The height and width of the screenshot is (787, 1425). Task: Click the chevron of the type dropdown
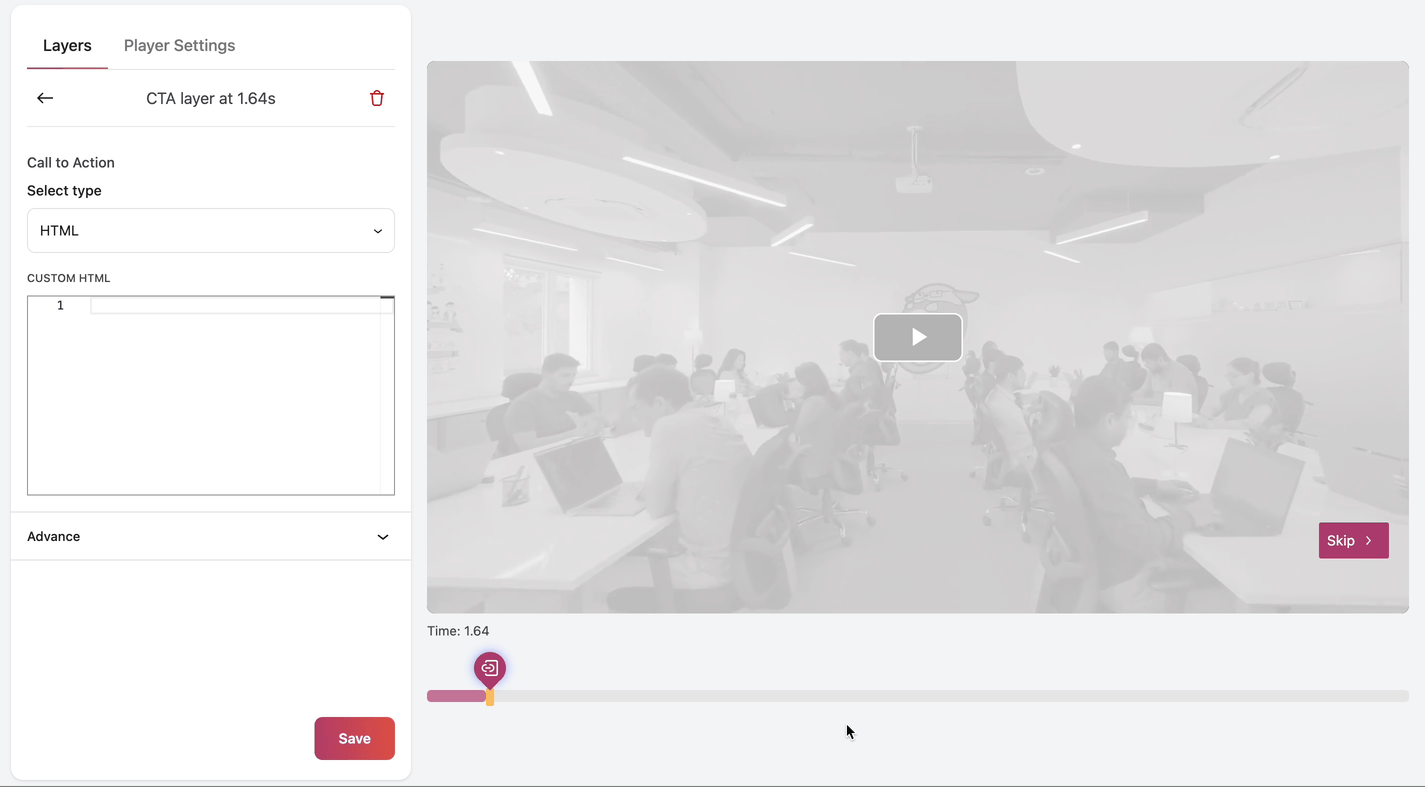[378, 231]
